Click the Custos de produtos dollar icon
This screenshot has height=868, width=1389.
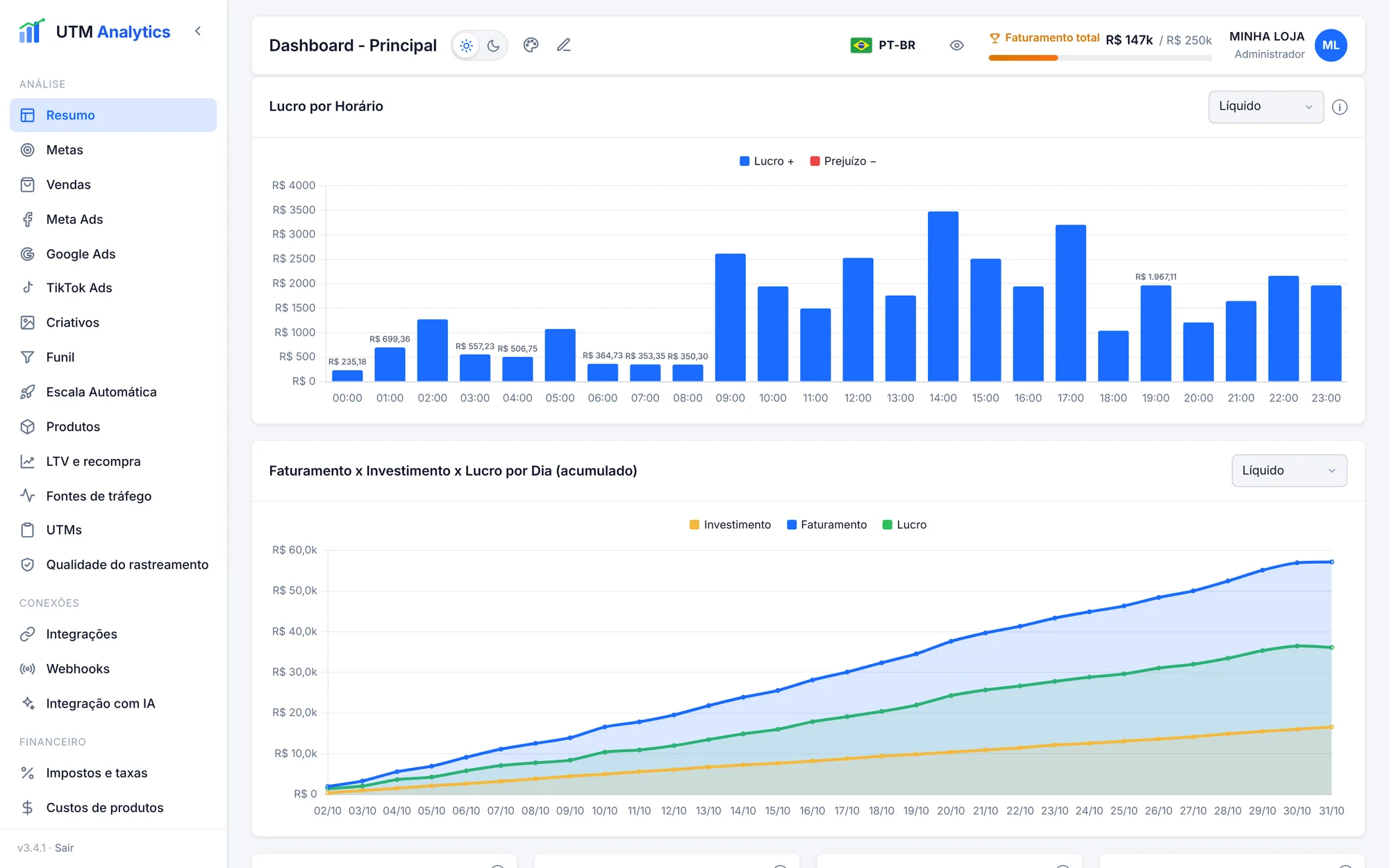(x=28, y=808)
